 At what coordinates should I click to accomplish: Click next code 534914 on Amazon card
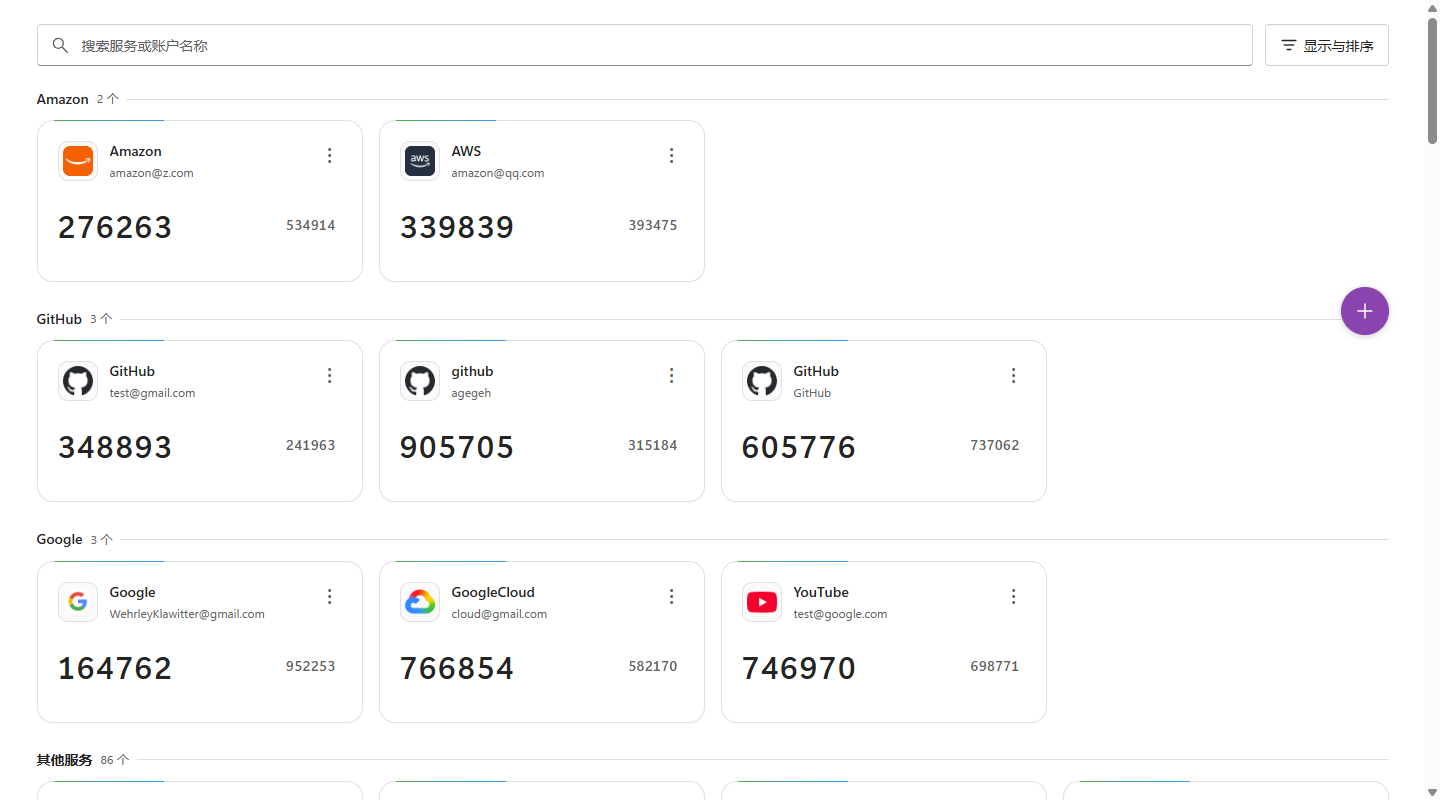311,225
